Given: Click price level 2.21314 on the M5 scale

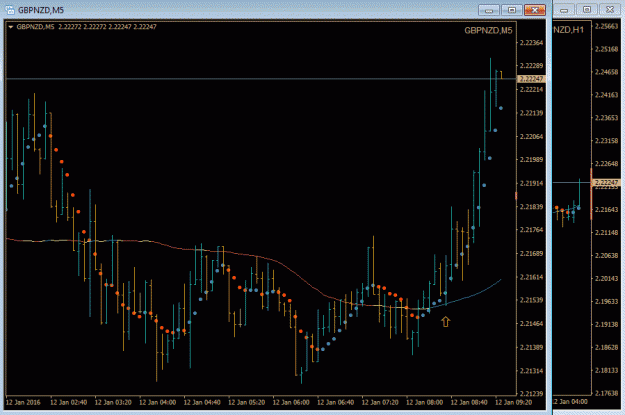Looking at the screenshot, I should click(x=531, y=371).
